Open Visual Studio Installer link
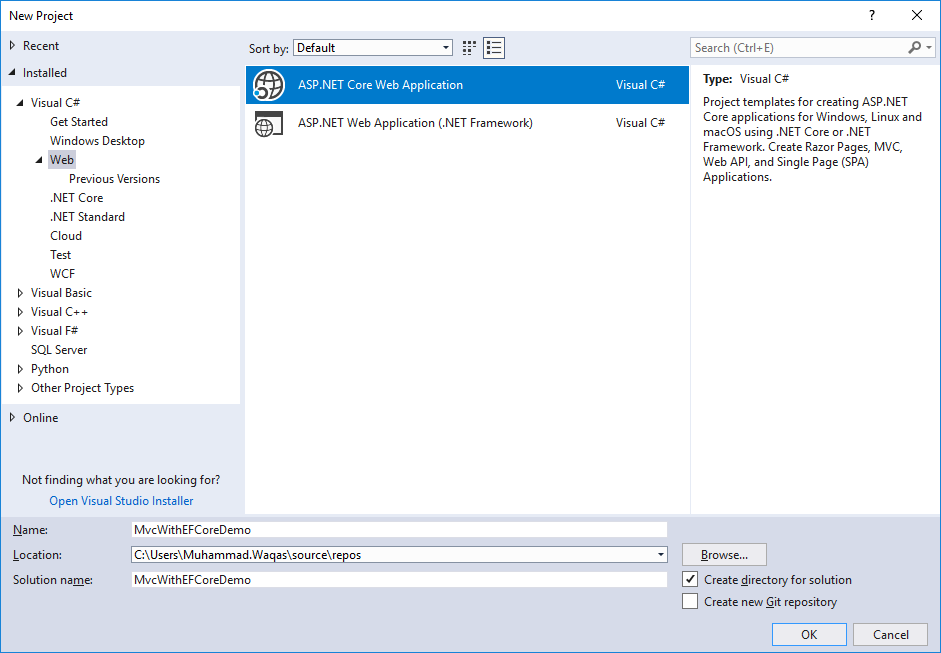941x653 pixels. [x=121, y=501]
